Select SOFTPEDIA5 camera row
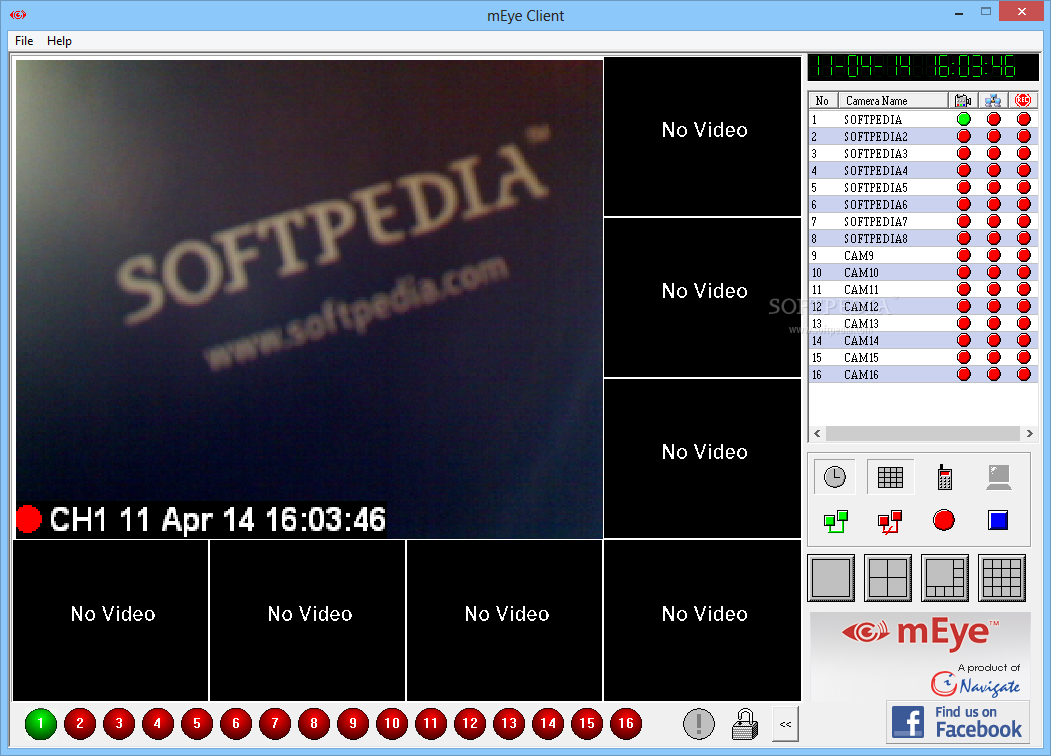 pos(923,187)
